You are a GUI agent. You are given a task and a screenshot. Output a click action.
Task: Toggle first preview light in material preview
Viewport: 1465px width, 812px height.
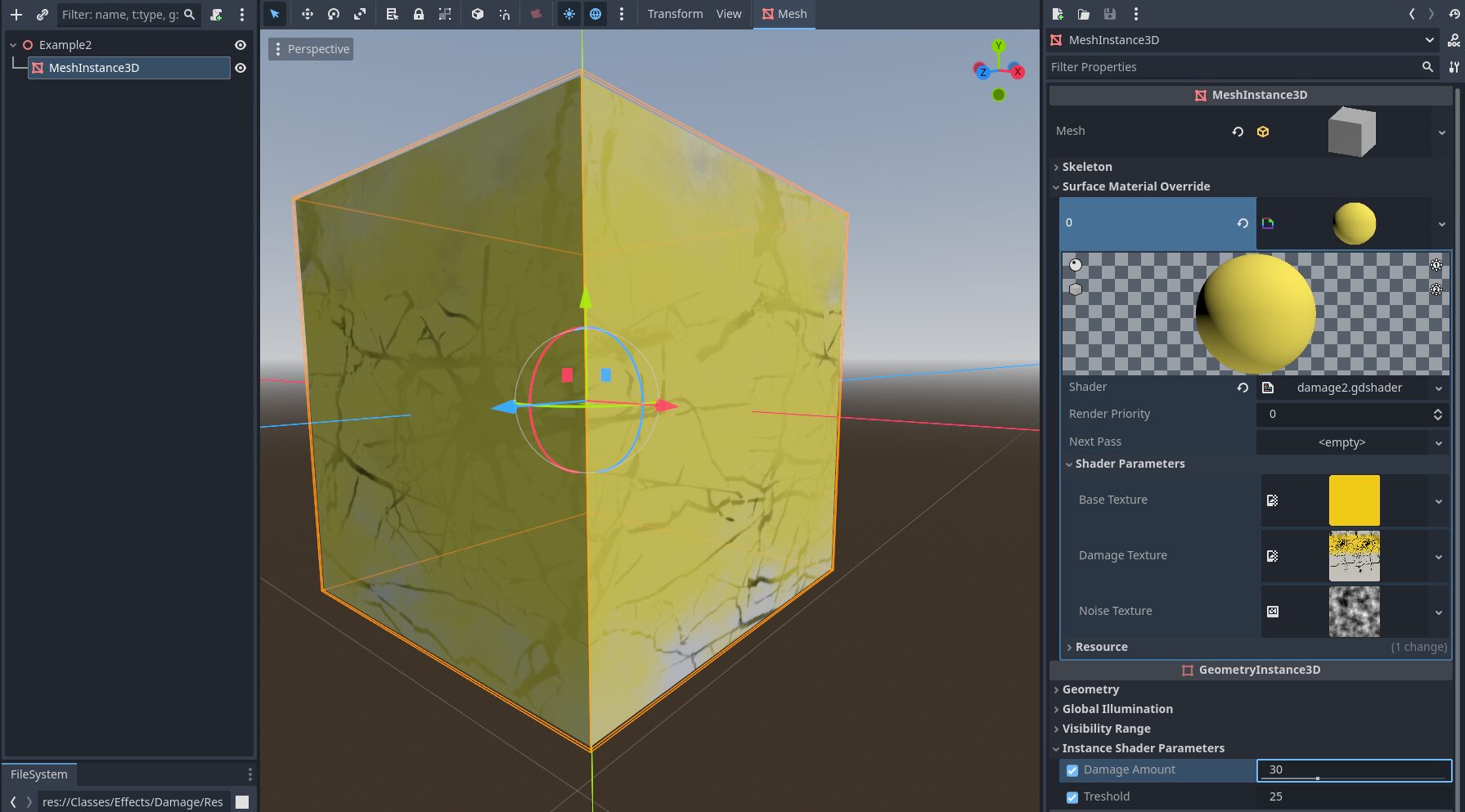1436,265
